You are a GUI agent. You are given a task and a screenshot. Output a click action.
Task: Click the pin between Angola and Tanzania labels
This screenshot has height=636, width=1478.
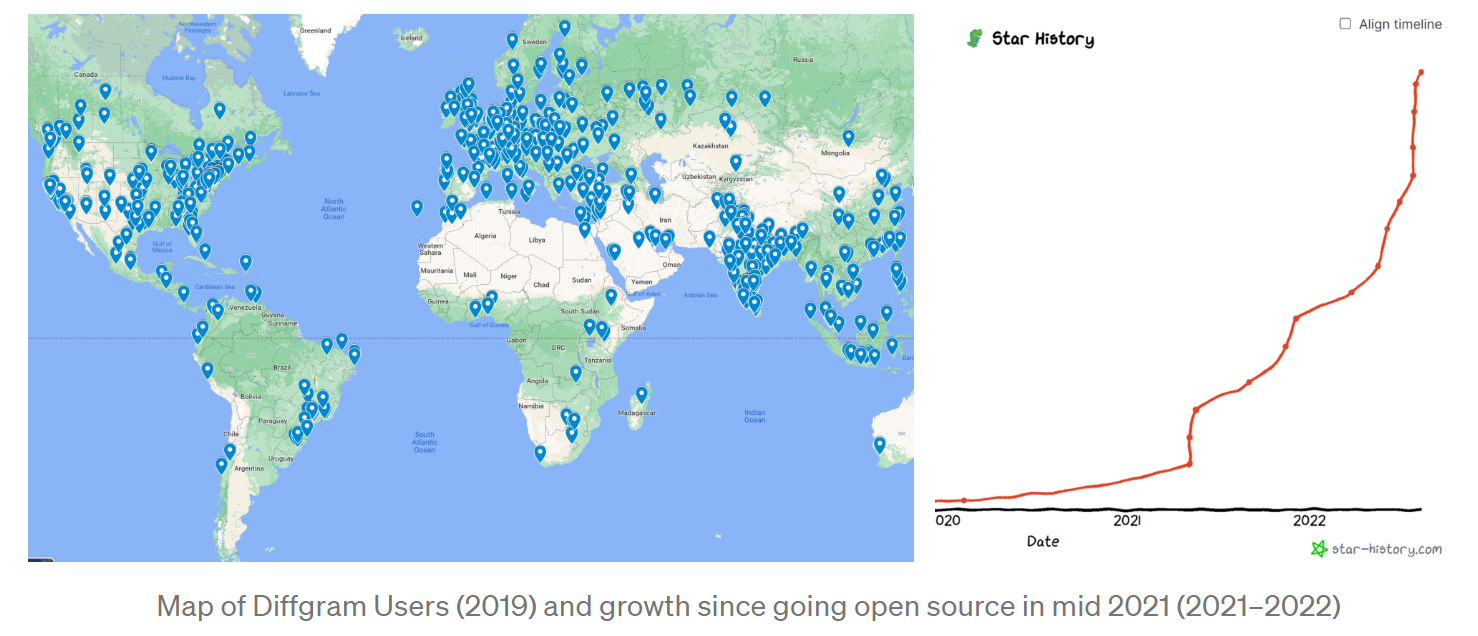point(576,373)
